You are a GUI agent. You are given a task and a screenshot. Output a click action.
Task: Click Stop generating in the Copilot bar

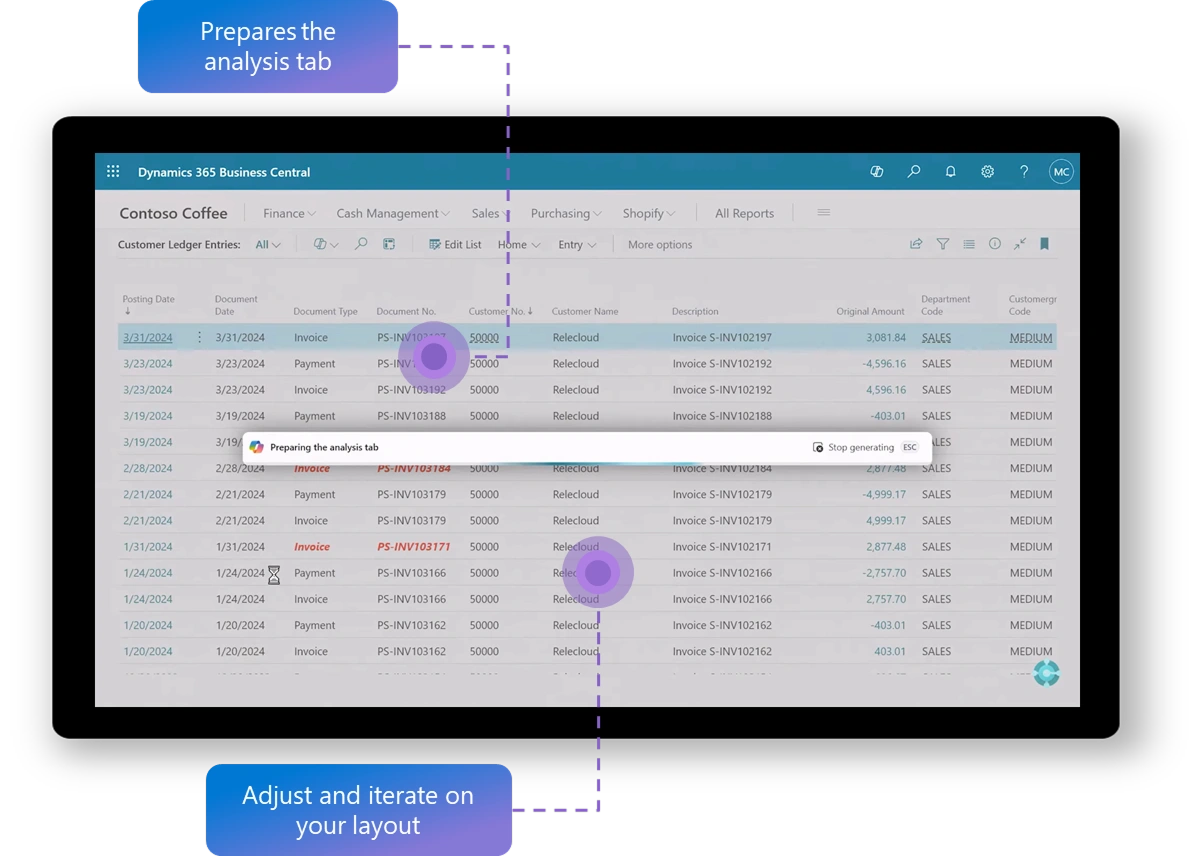[858, 447]
